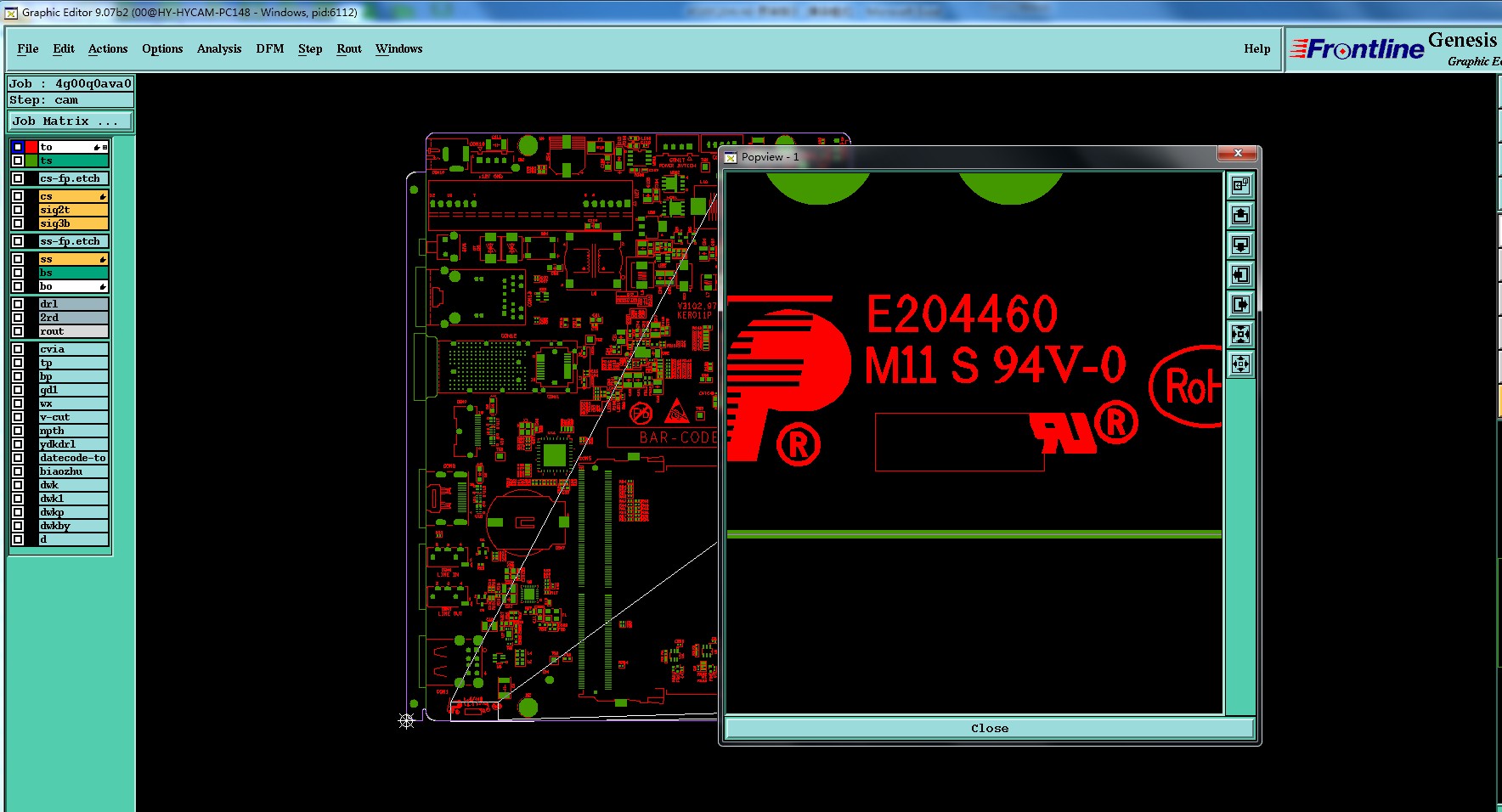This screenshot has width=1502, height=812.
Task: Open the Analysis menu
Action: click(219, 49)
